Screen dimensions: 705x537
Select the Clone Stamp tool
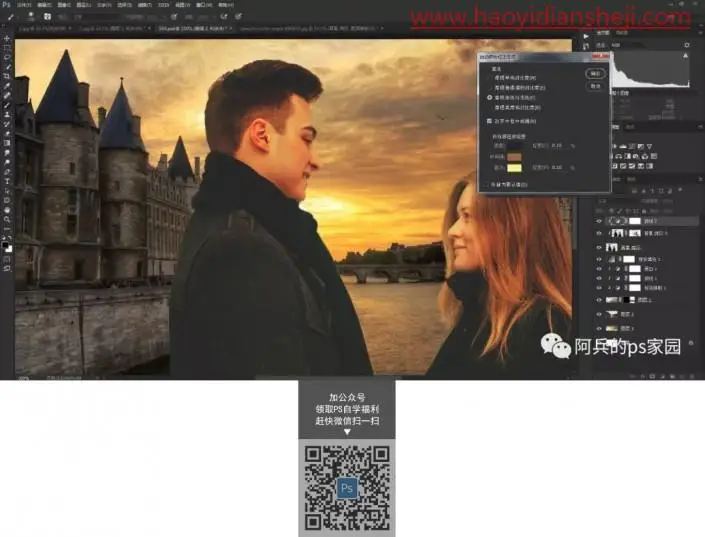click(7, 115)
